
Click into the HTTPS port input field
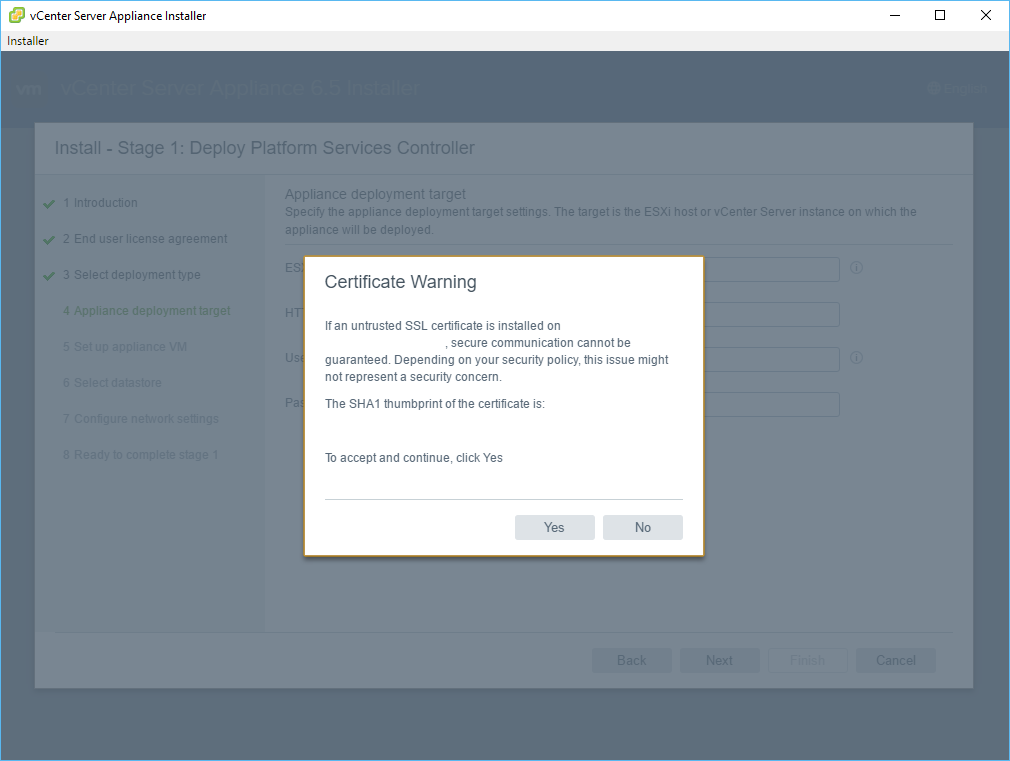click(x=771, y=314)
